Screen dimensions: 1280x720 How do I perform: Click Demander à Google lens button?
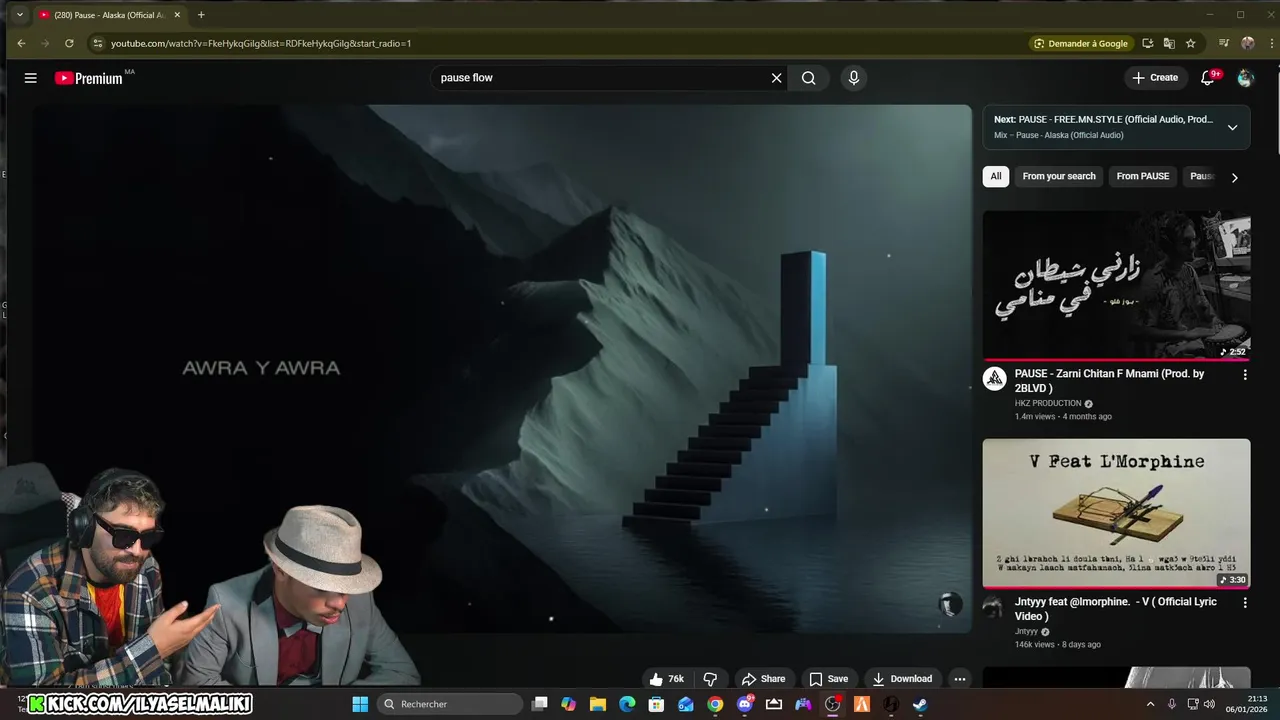[x=1080, y=43]
